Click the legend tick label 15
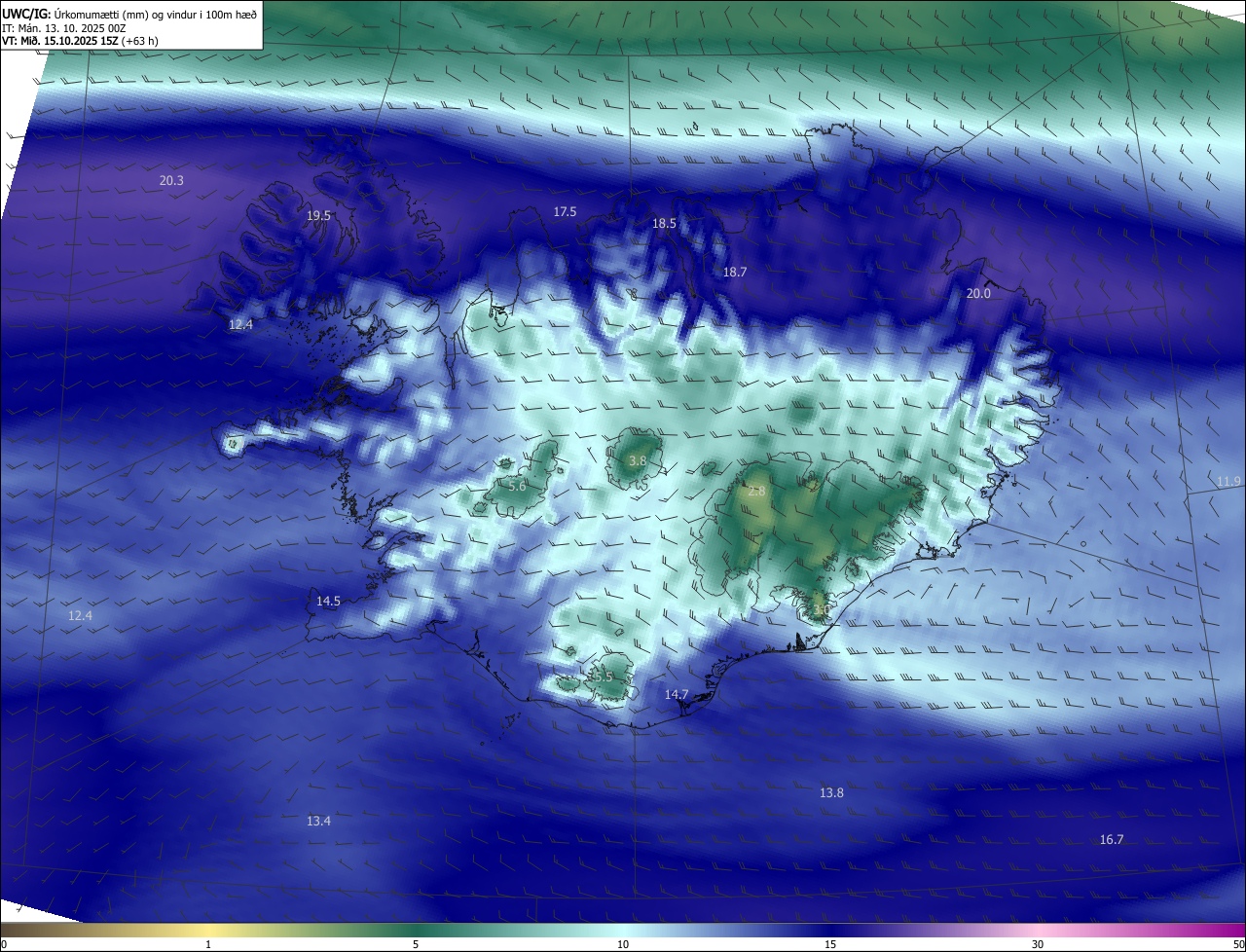The height and width of the screenshot is (952, 1246). pos(830,944)
